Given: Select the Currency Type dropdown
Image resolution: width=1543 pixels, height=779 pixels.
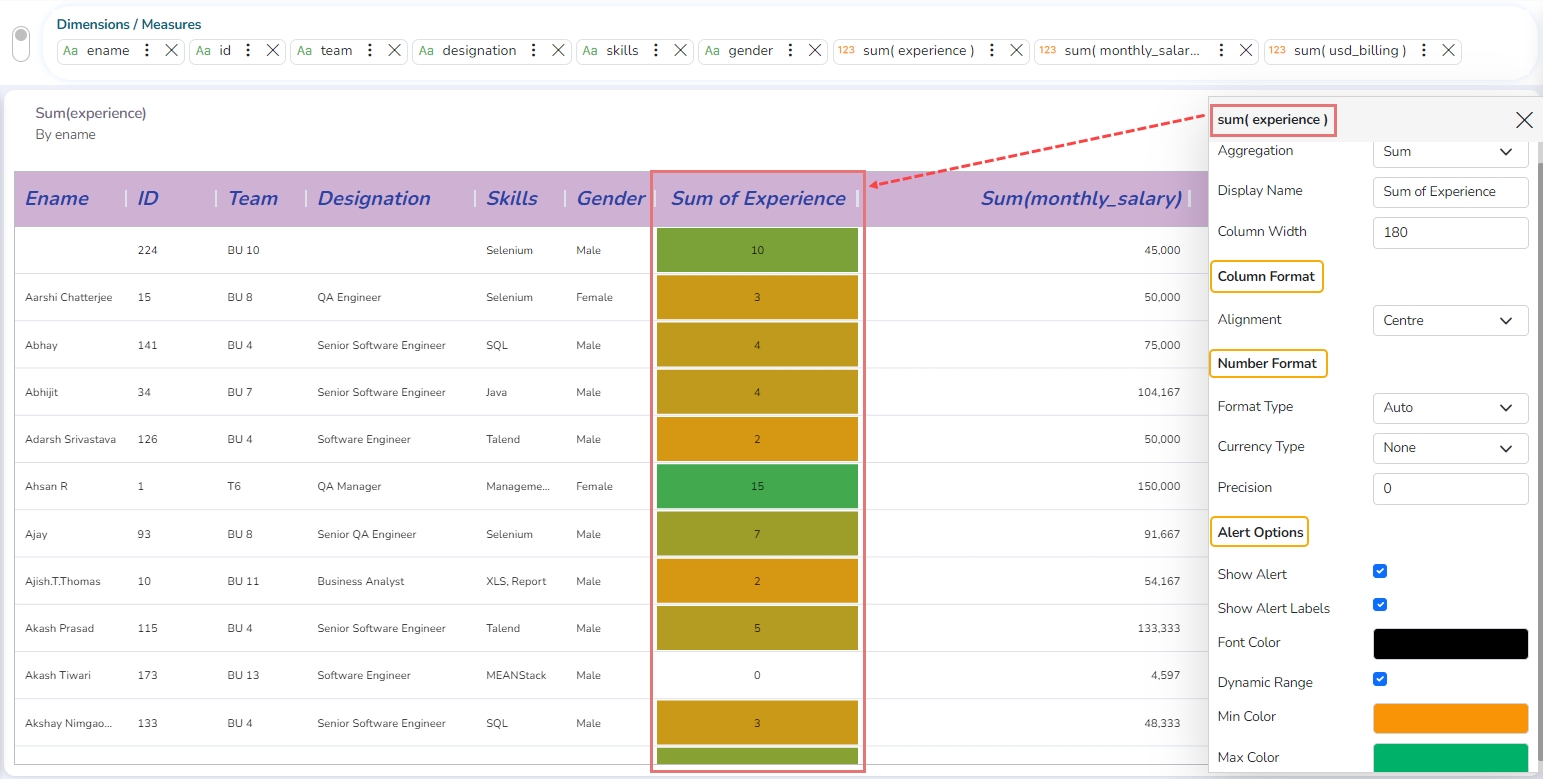Looking at the screenshot, I should coord(1450,448).
